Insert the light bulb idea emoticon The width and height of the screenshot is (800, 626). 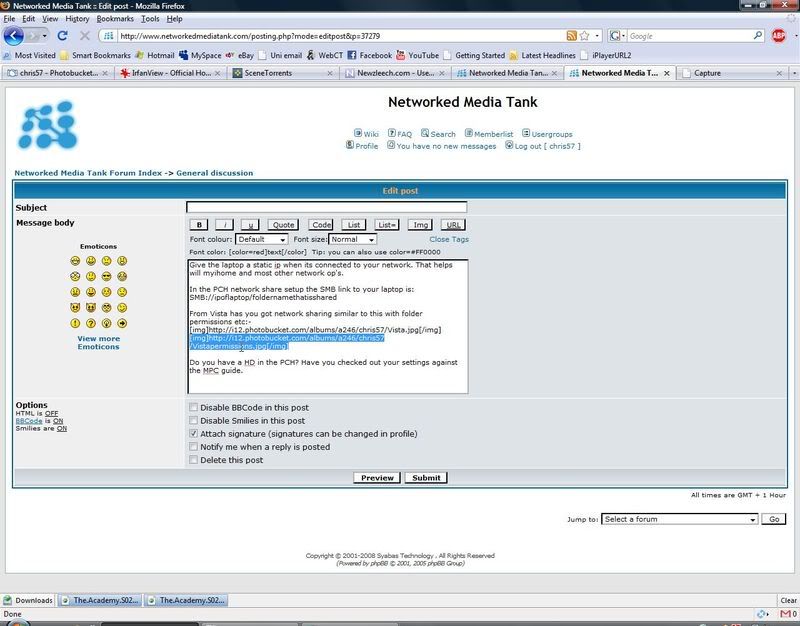coord(106,323)
